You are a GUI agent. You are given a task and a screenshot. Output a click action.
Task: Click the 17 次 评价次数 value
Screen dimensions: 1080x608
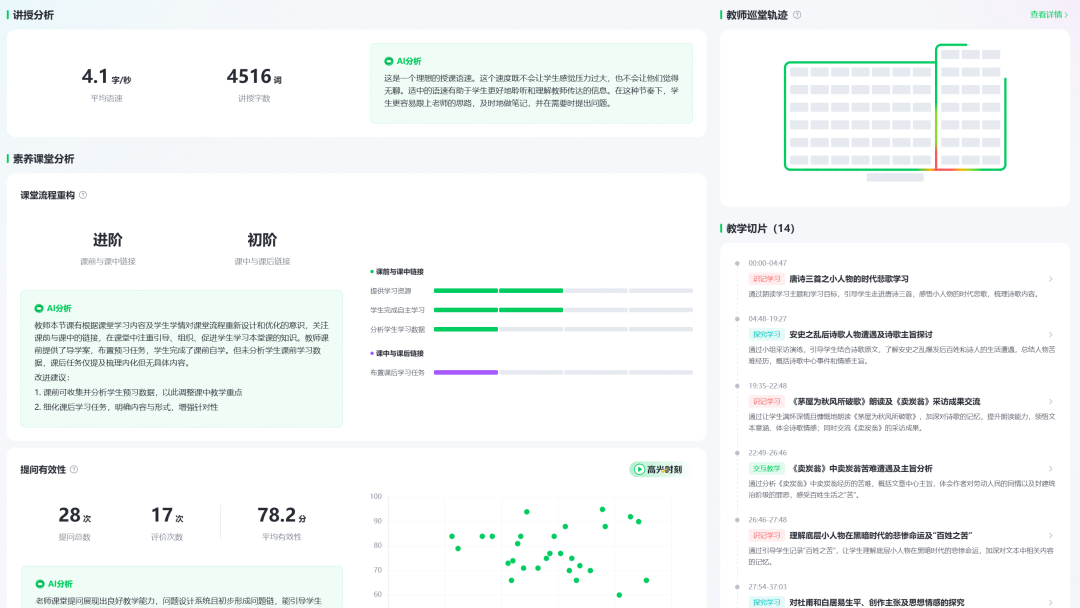(167, 515)
